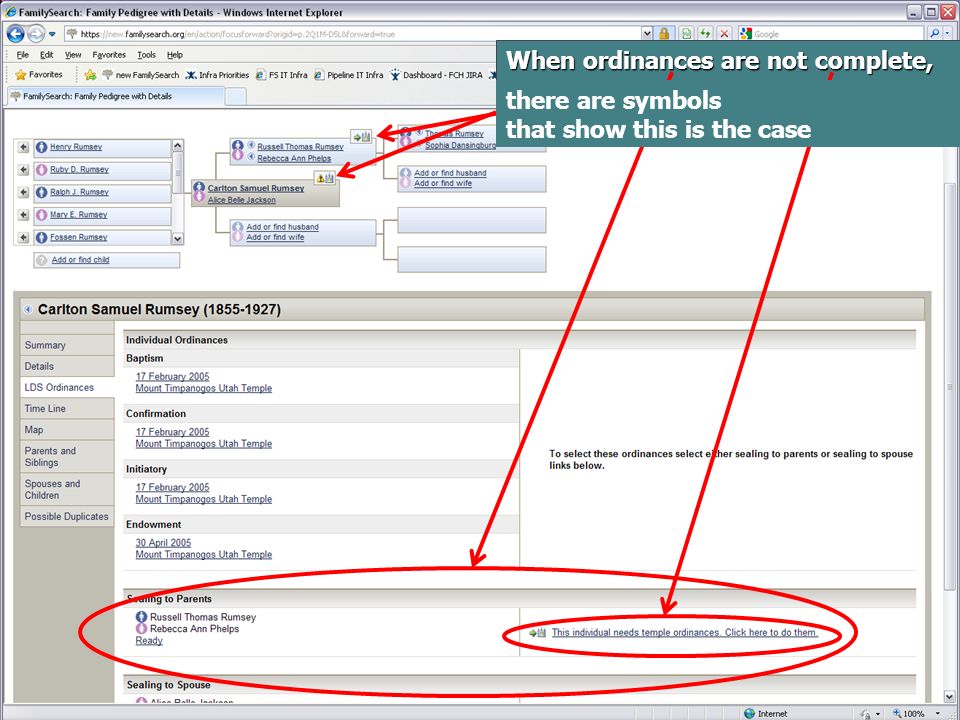Open search provider dropdown arrow
Screen dimensions: 960x720
[948, 34]
